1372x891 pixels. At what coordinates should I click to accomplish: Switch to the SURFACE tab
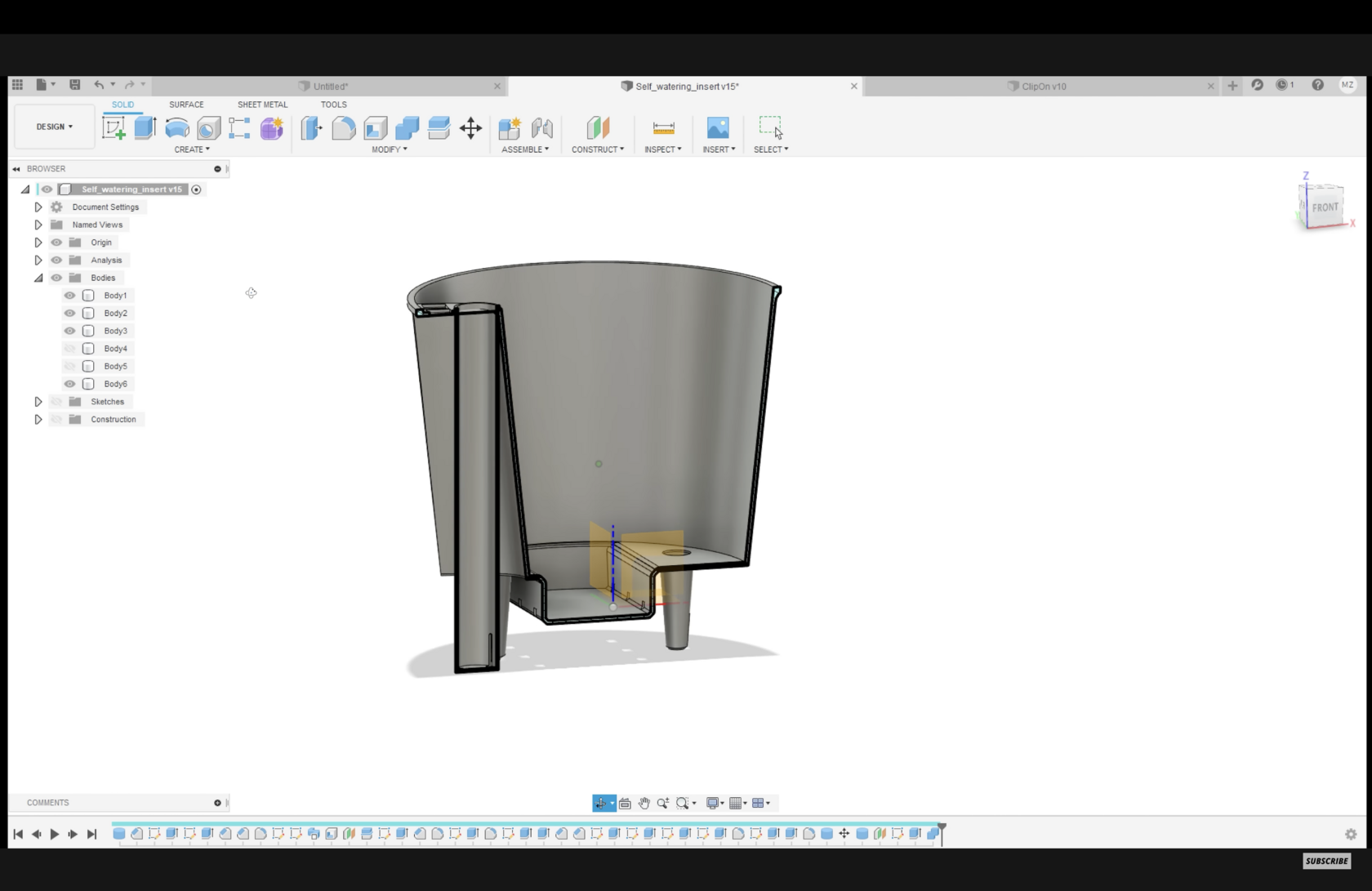(186, 105)
